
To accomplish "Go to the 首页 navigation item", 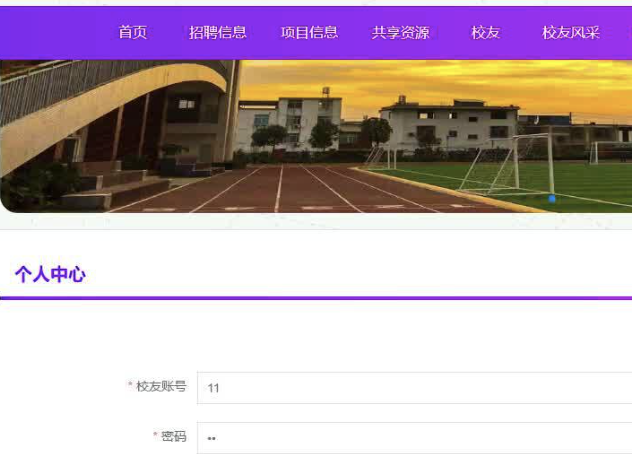I will (x=133, y=33).
